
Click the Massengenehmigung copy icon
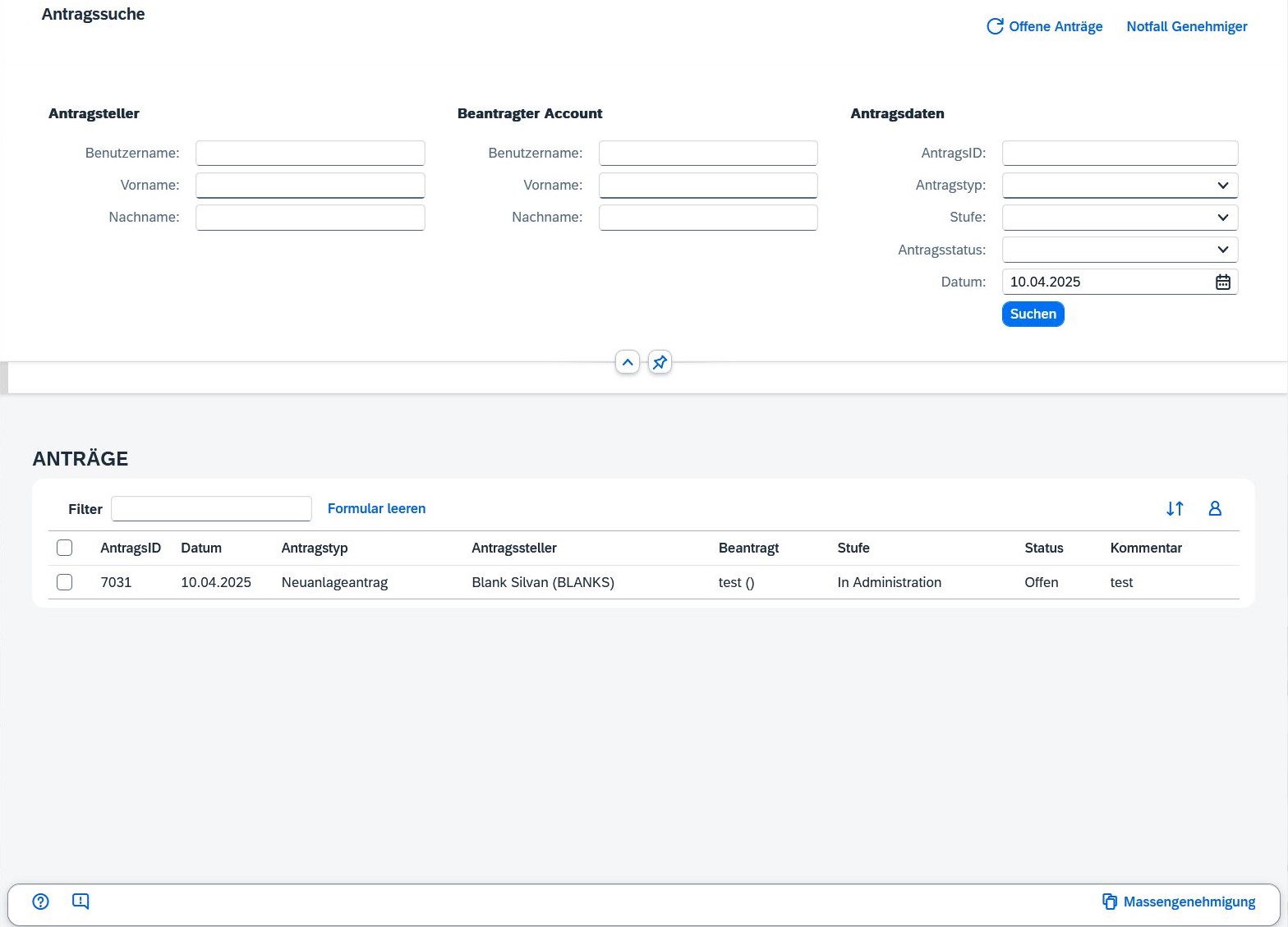pyautogui.click(x=1110, y=902)
